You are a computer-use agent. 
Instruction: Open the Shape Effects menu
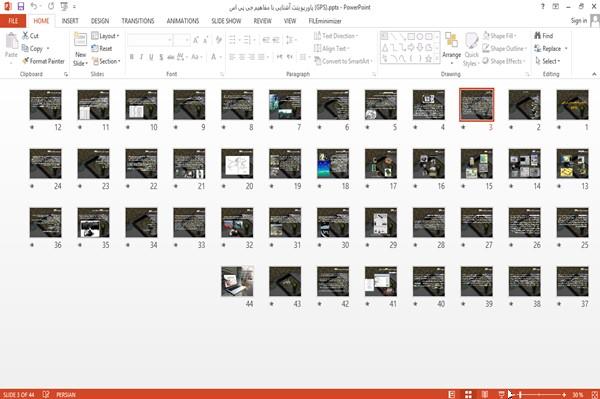(503, 61)
